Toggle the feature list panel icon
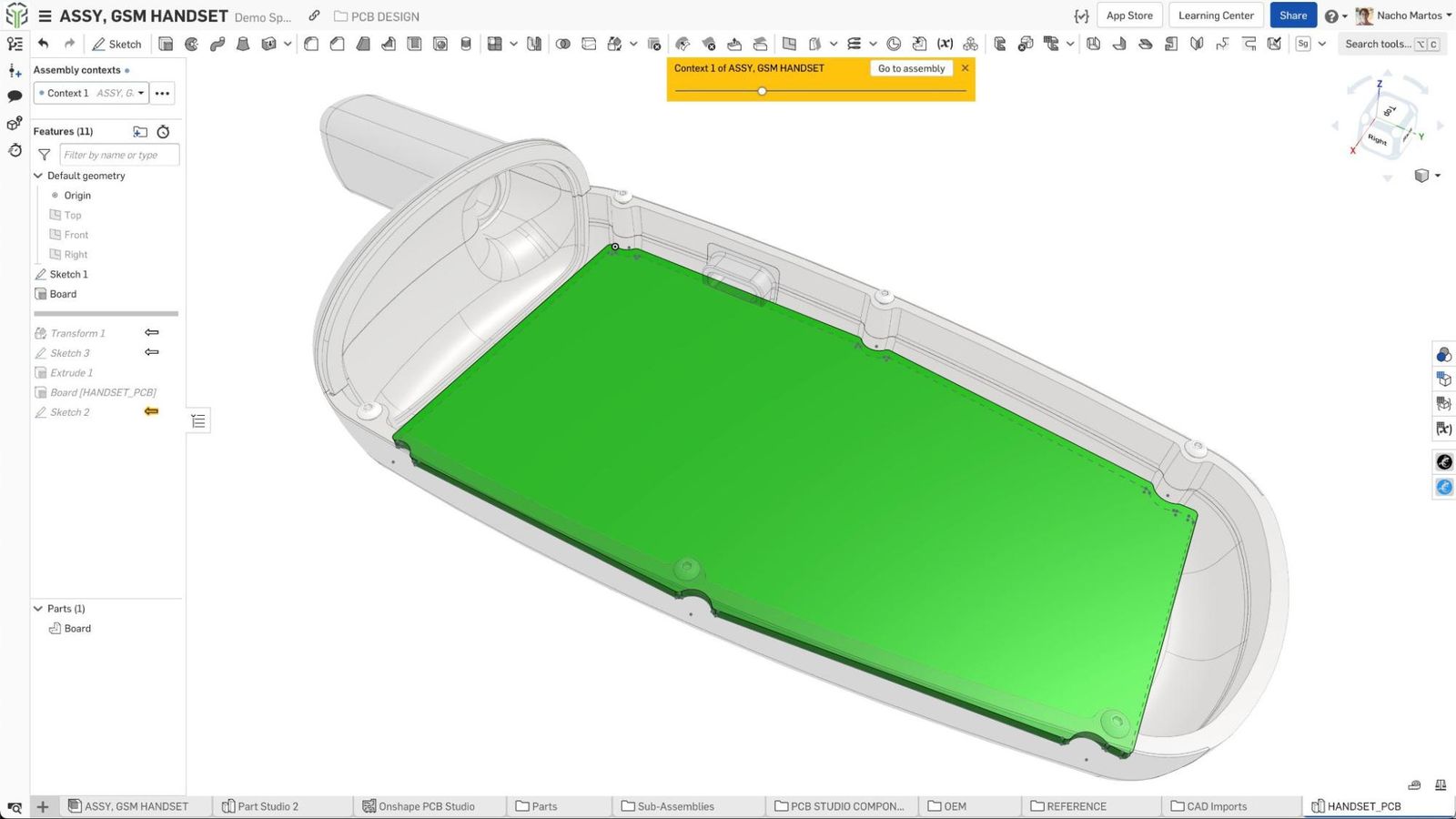Image resolution: width=1456 pixels, height=819 pixels. pyautogui.click(x=15, y=44)
